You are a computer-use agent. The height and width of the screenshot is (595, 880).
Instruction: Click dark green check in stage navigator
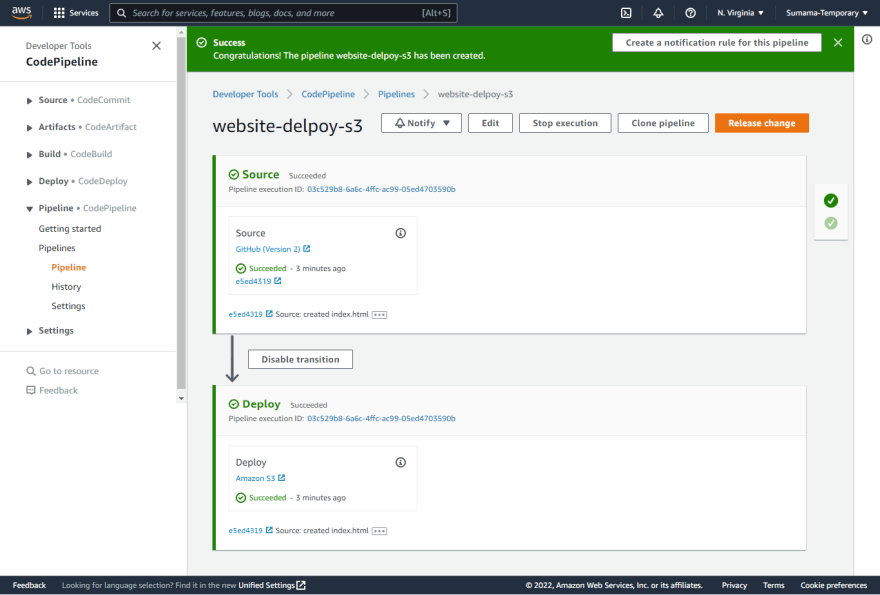click(x=831, y=200)
